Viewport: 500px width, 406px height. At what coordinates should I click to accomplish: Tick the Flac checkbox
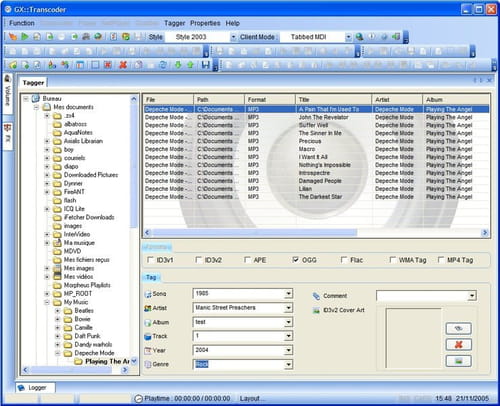344,260
